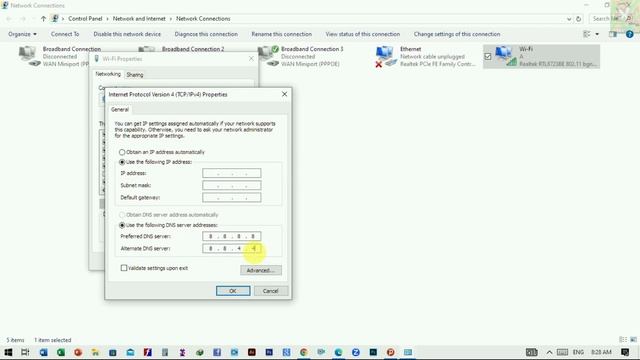The height and width of the screenshot is (360, 640).
Task: Open view options dropdown arrow
Action: point(597,34)
